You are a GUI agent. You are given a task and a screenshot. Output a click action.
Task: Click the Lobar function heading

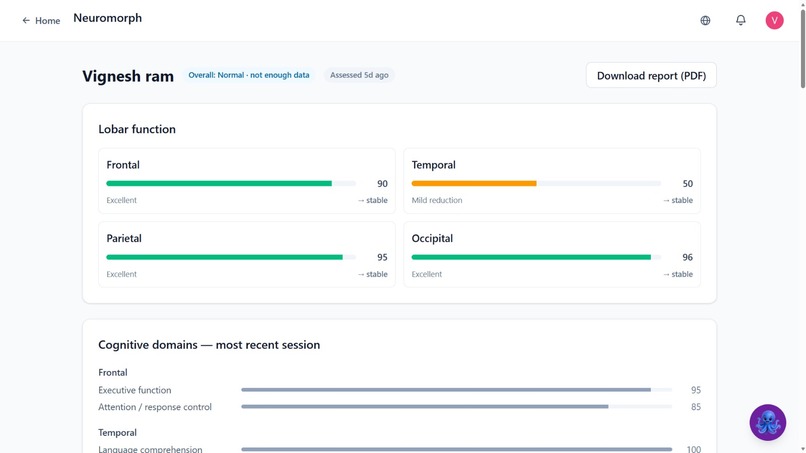pyautogui.click(x=137, y=129)
